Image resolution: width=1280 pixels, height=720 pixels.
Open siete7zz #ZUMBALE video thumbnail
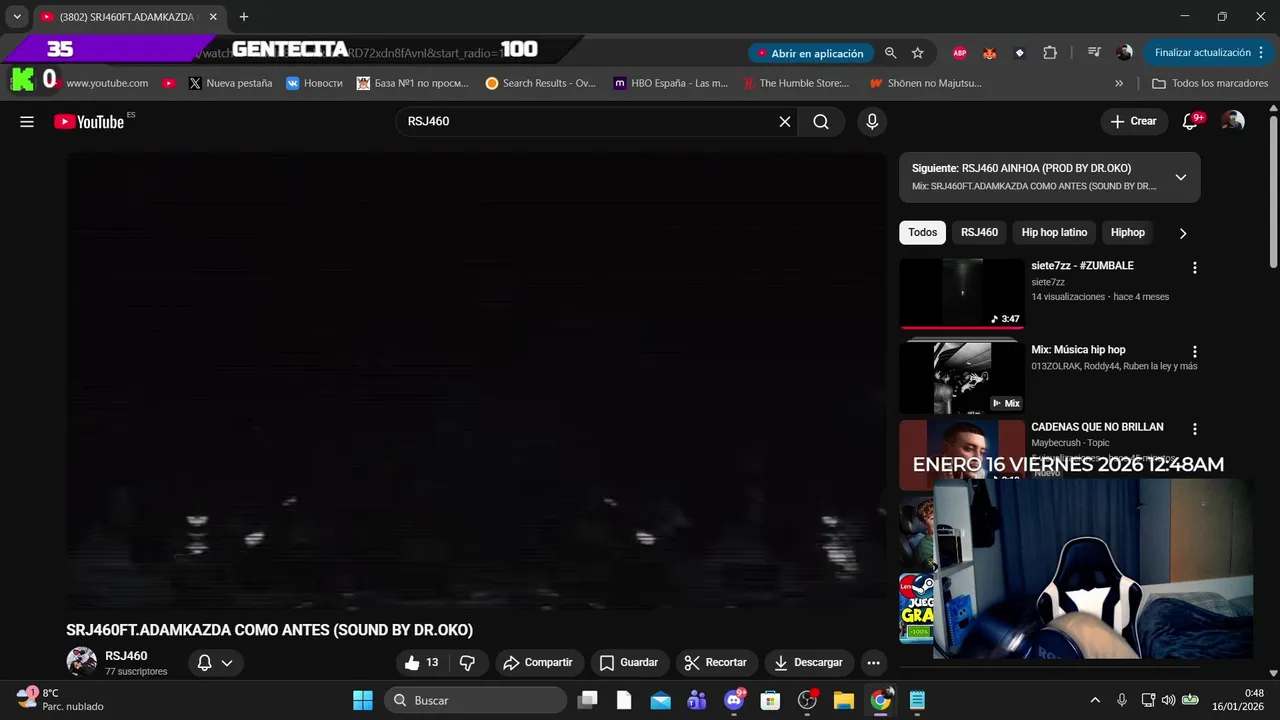[x=961, y=293]
